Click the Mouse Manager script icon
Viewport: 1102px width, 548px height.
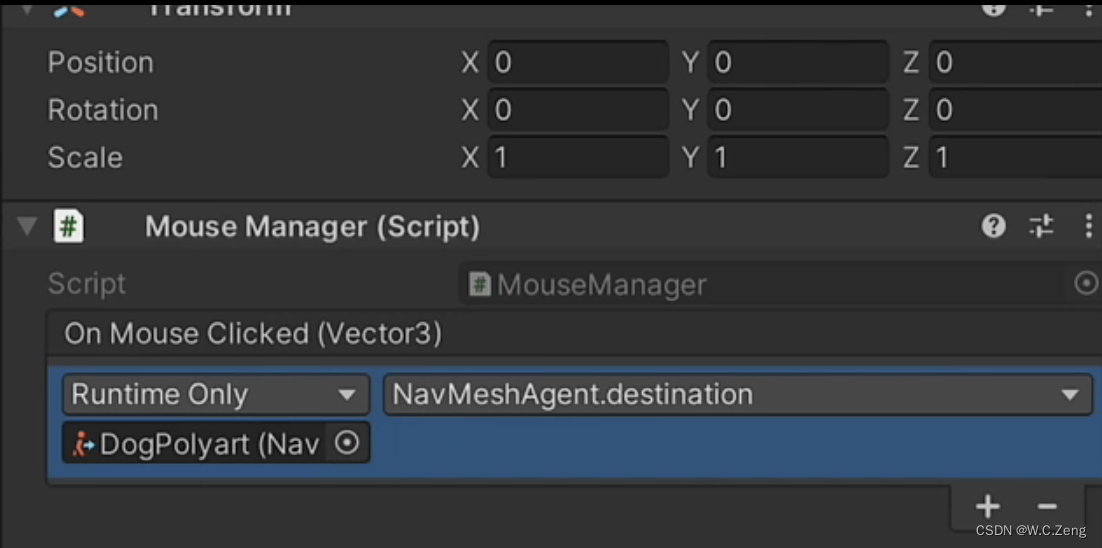click(x=68, y=226)
